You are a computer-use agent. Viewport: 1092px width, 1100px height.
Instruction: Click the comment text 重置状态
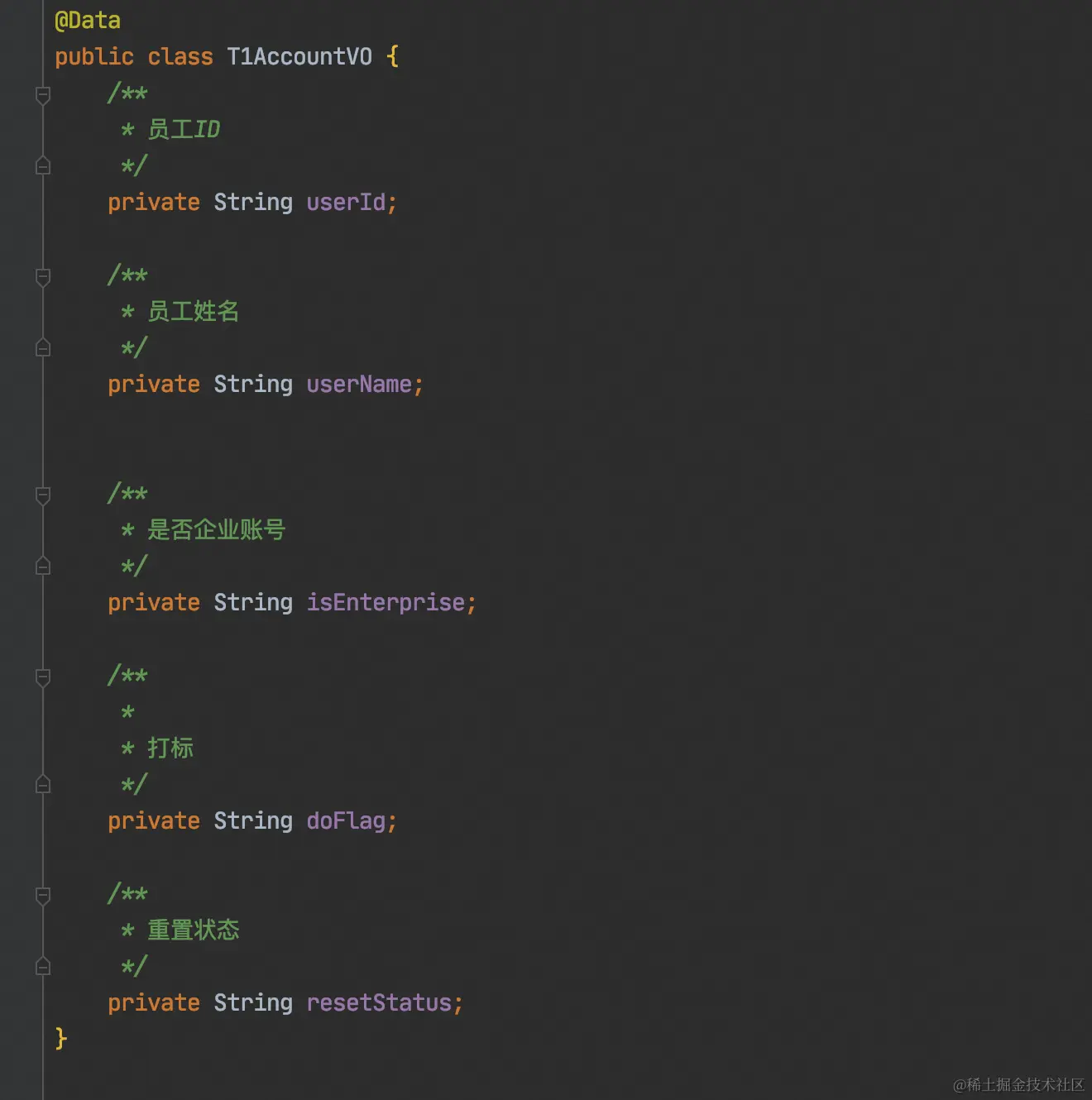coord(194,930)
